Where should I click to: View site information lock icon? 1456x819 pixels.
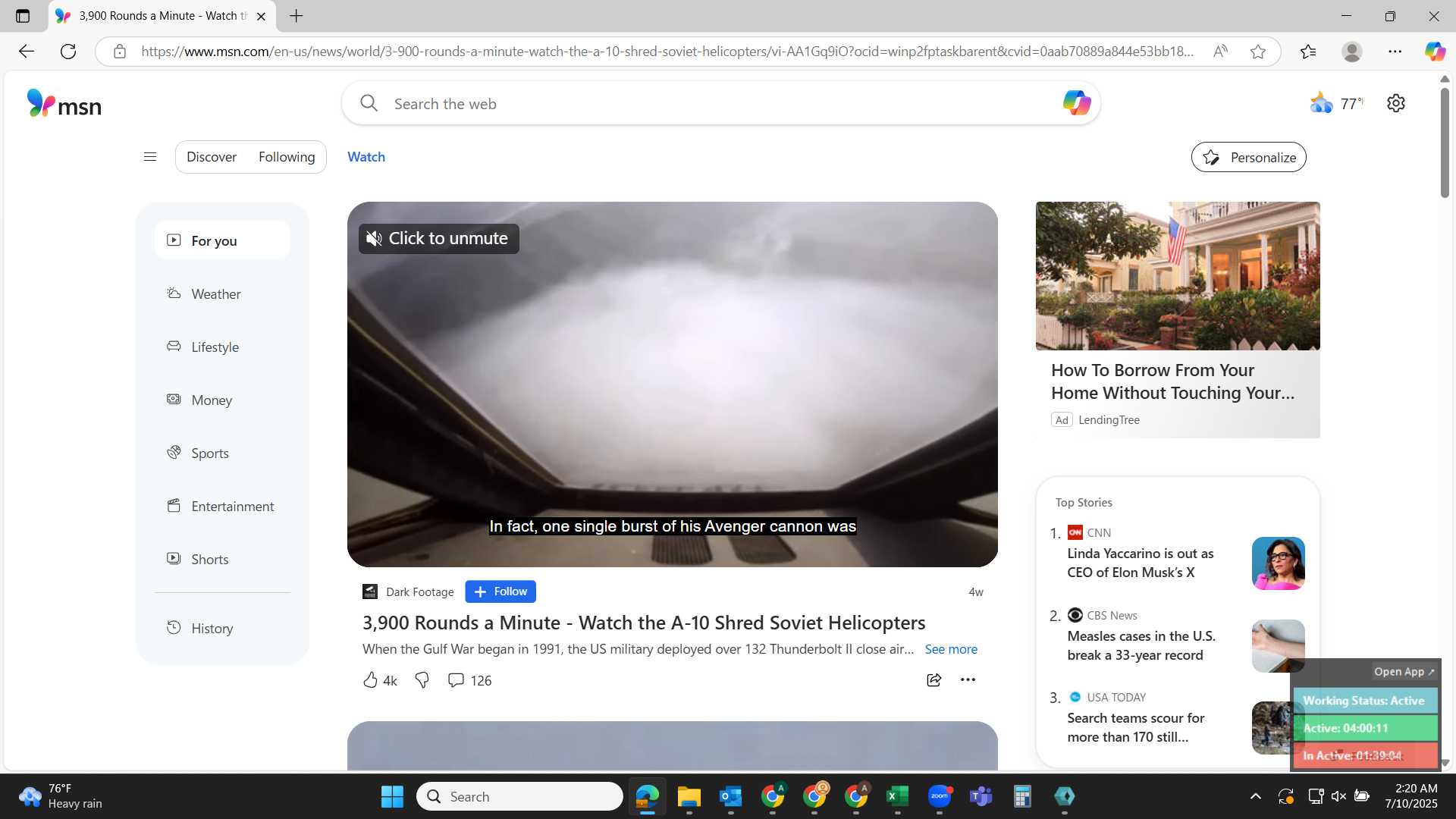[x=120, y=52]
